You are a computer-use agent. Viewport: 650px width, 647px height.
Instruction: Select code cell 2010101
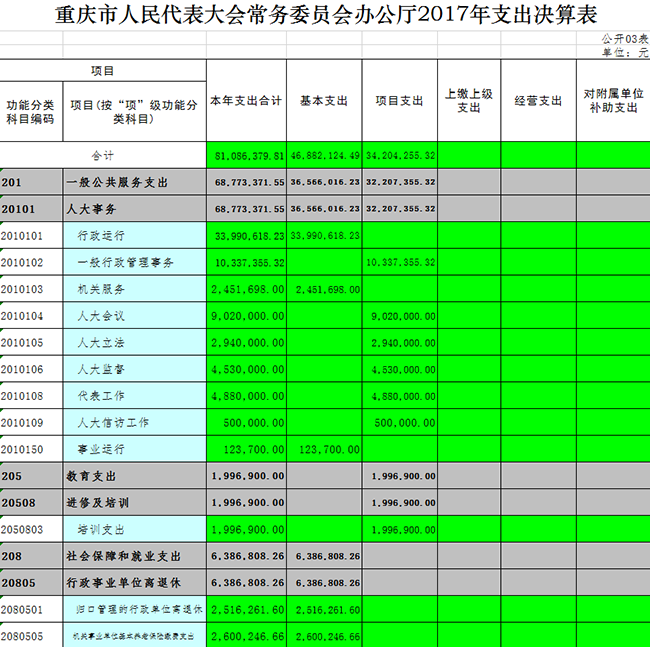click(x=31, y=236)
